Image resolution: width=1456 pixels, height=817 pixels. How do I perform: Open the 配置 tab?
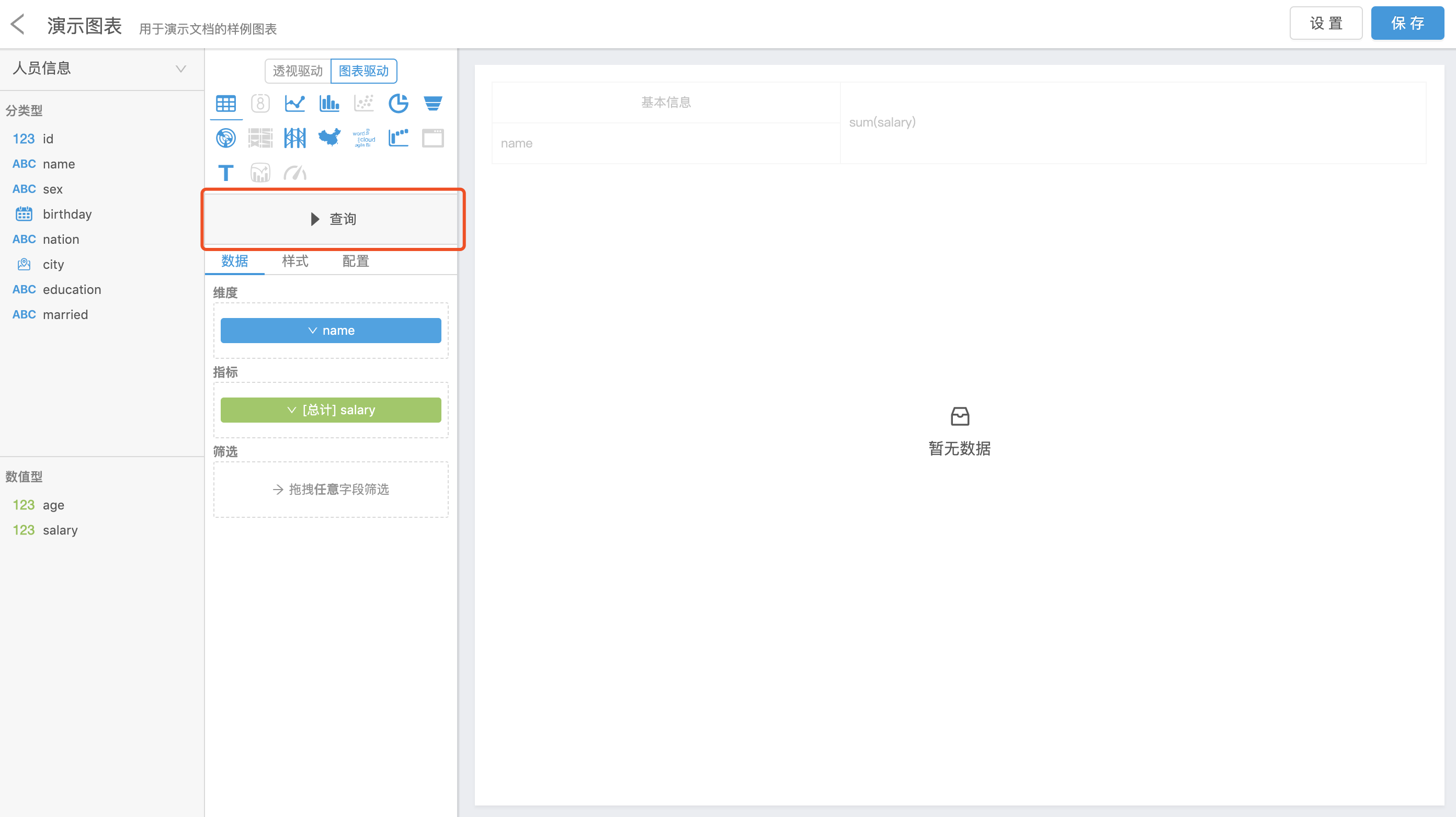pos(356,261)
